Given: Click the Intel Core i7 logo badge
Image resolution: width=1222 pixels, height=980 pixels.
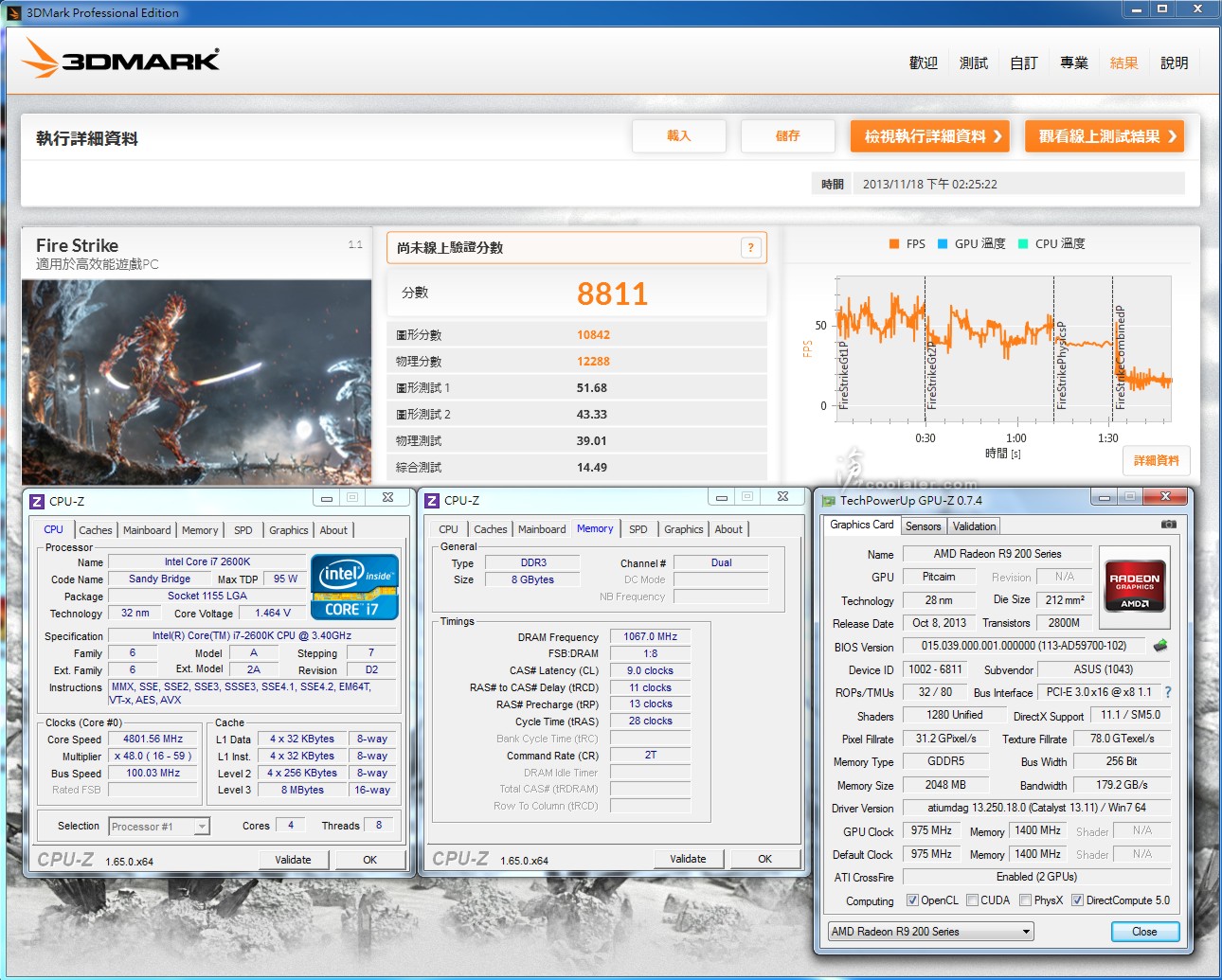Looking at the screenshot, I should 354,587.
